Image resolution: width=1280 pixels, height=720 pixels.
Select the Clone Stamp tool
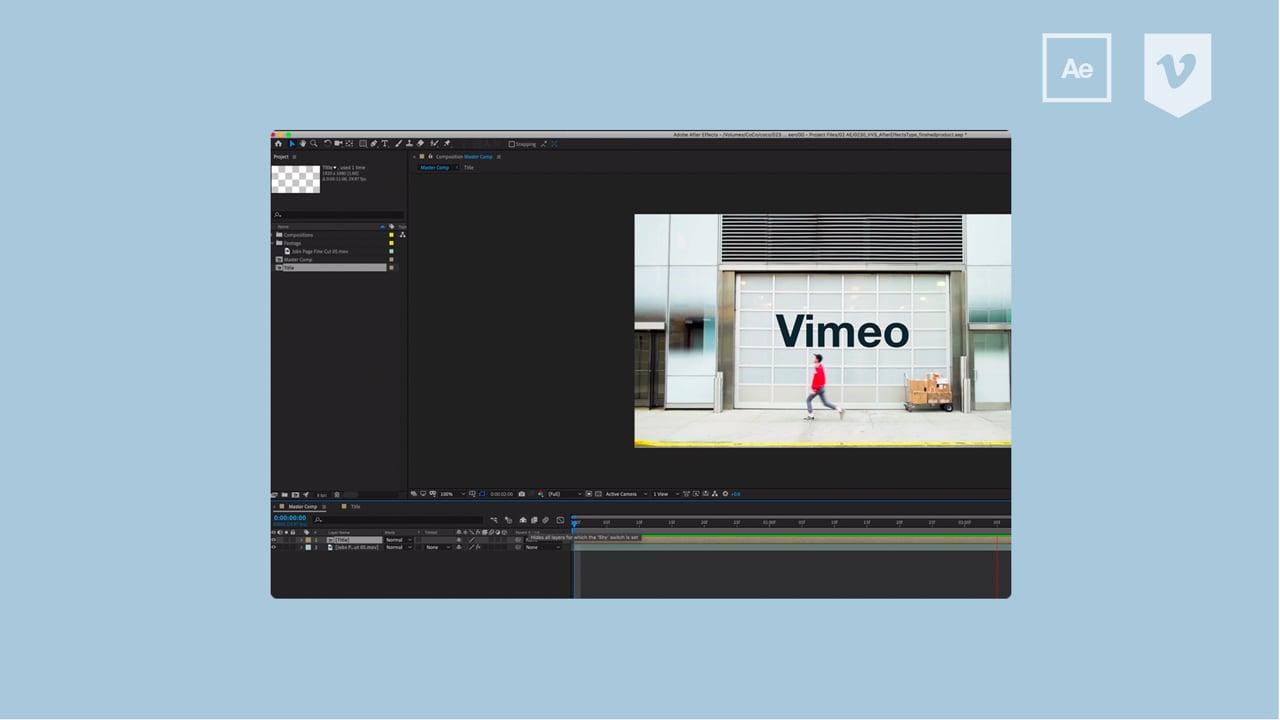tap(409, 144)
